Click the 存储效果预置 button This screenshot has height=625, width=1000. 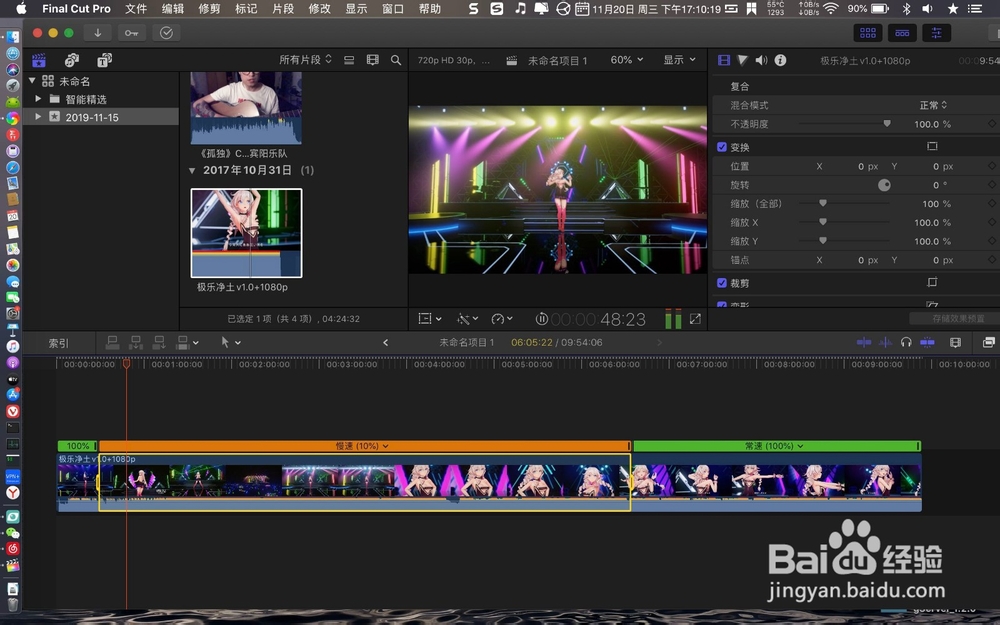957,318
